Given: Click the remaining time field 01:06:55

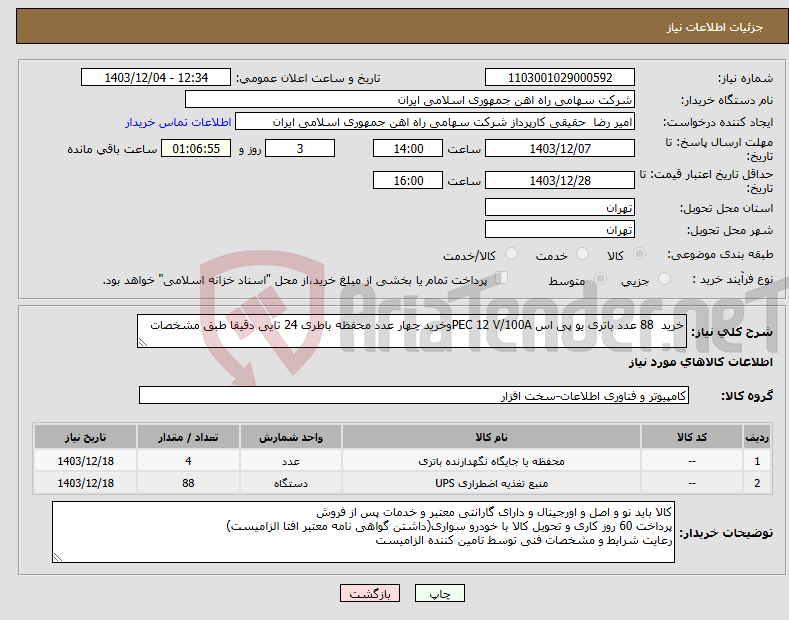Looking at the screenshot, I should 196,148.
